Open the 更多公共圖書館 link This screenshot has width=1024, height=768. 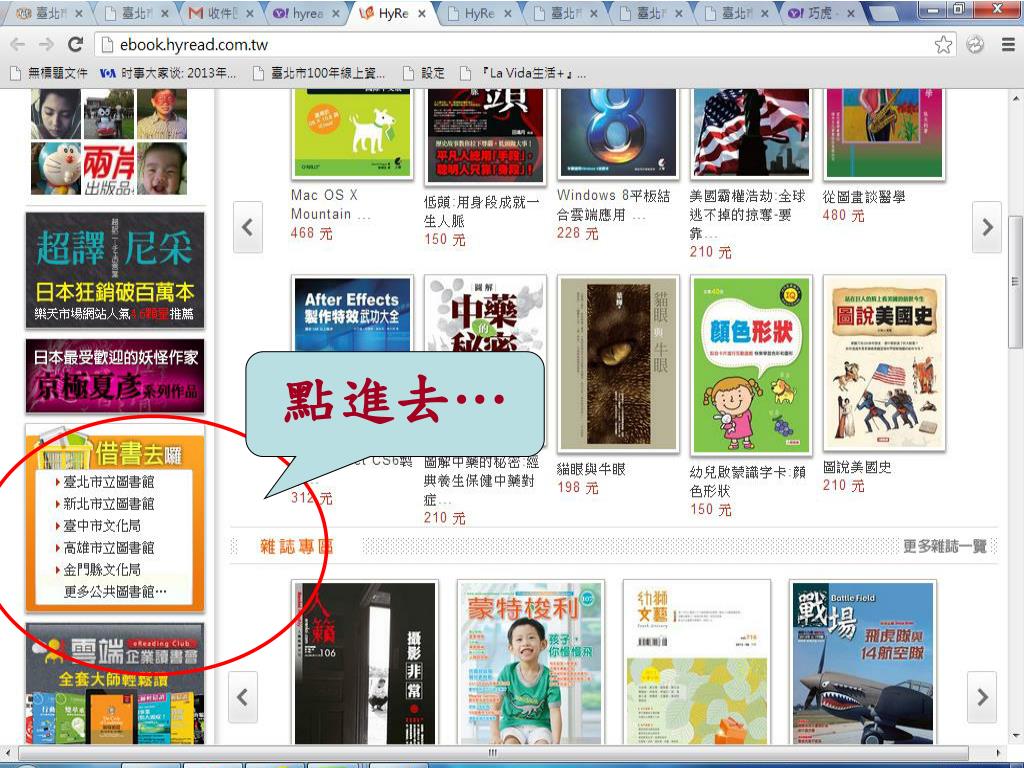[115, 592]
